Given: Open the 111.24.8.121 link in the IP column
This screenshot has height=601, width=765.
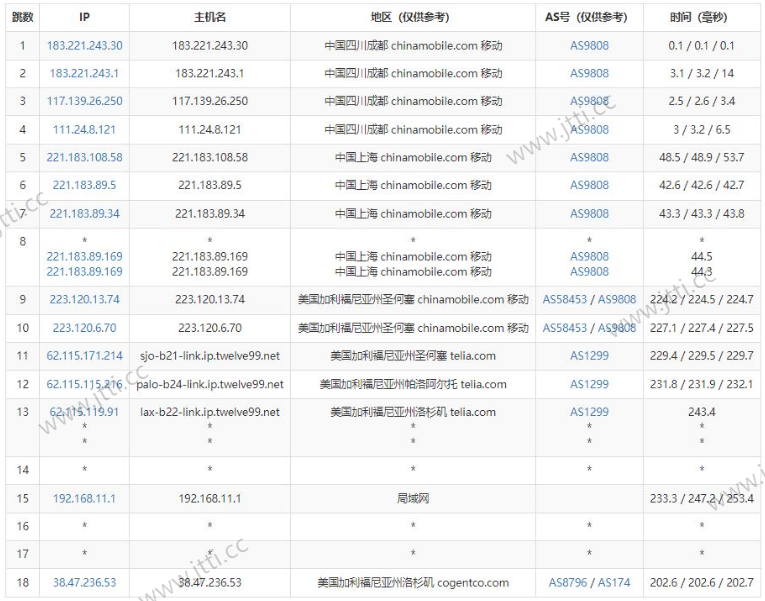Looking at the screenshot, I should pyautogui.click(x=84, y=129).
